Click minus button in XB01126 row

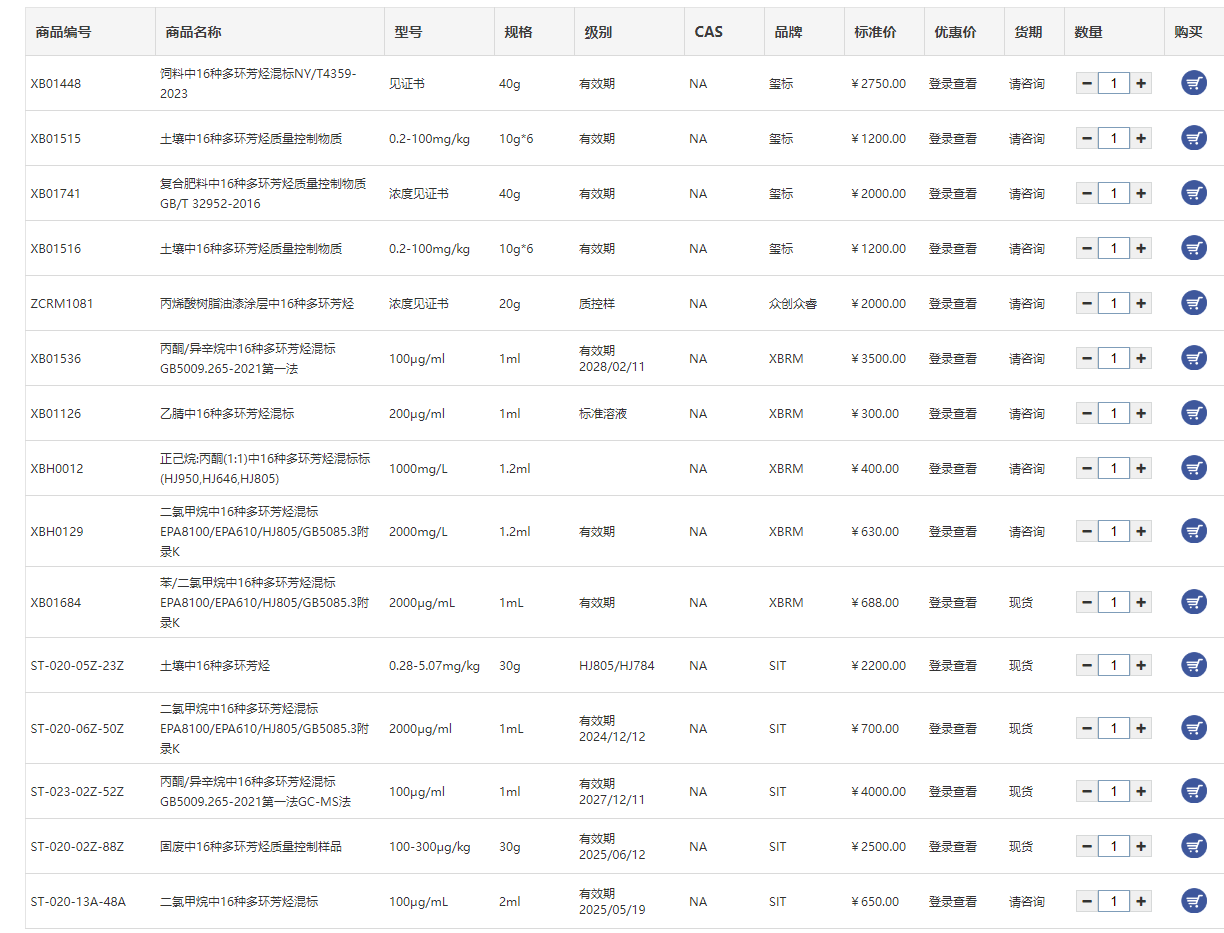click(1087, 413)
